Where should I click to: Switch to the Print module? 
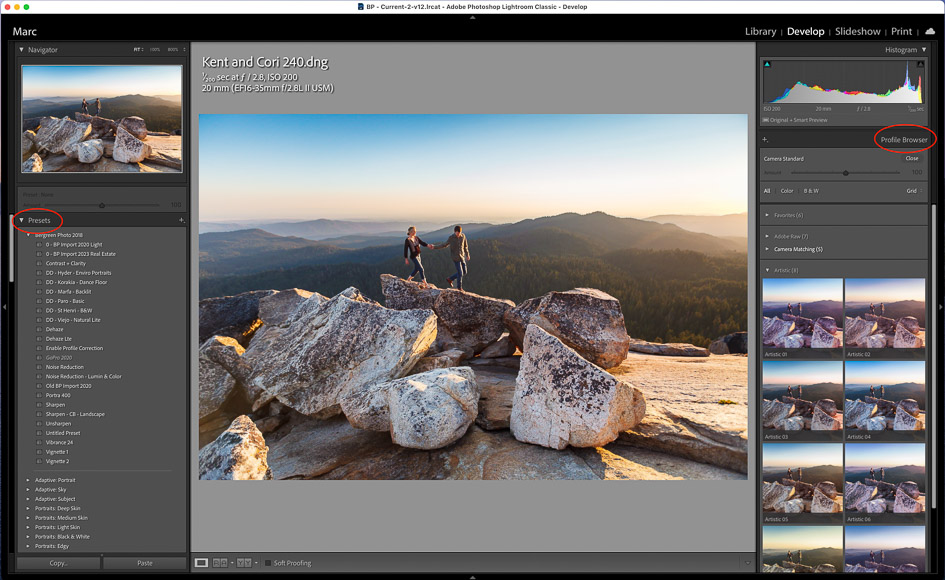(901, 31)
